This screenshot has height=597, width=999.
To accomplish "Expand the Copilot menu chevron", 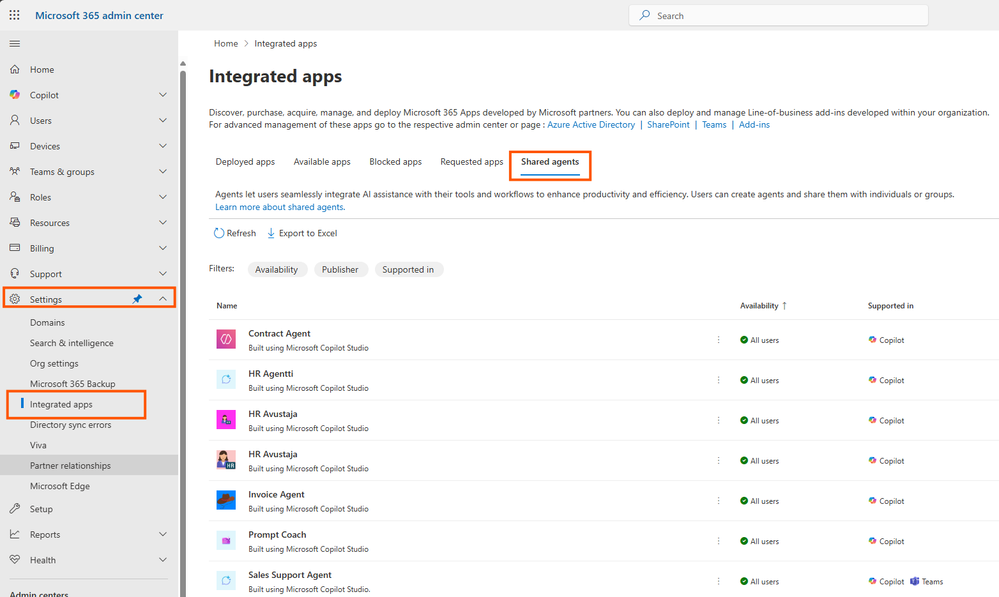I will [x=163, y=94].
